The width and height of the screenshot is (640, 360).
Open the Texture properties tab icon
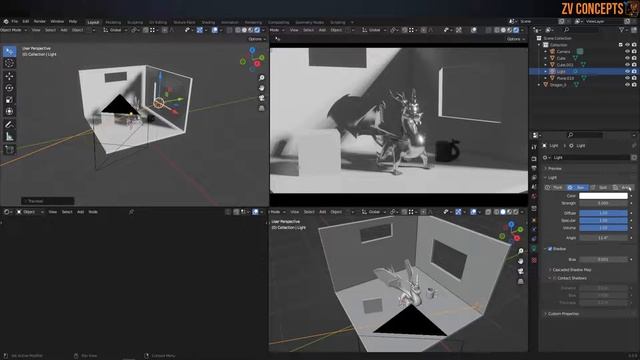tap(534, 260)
